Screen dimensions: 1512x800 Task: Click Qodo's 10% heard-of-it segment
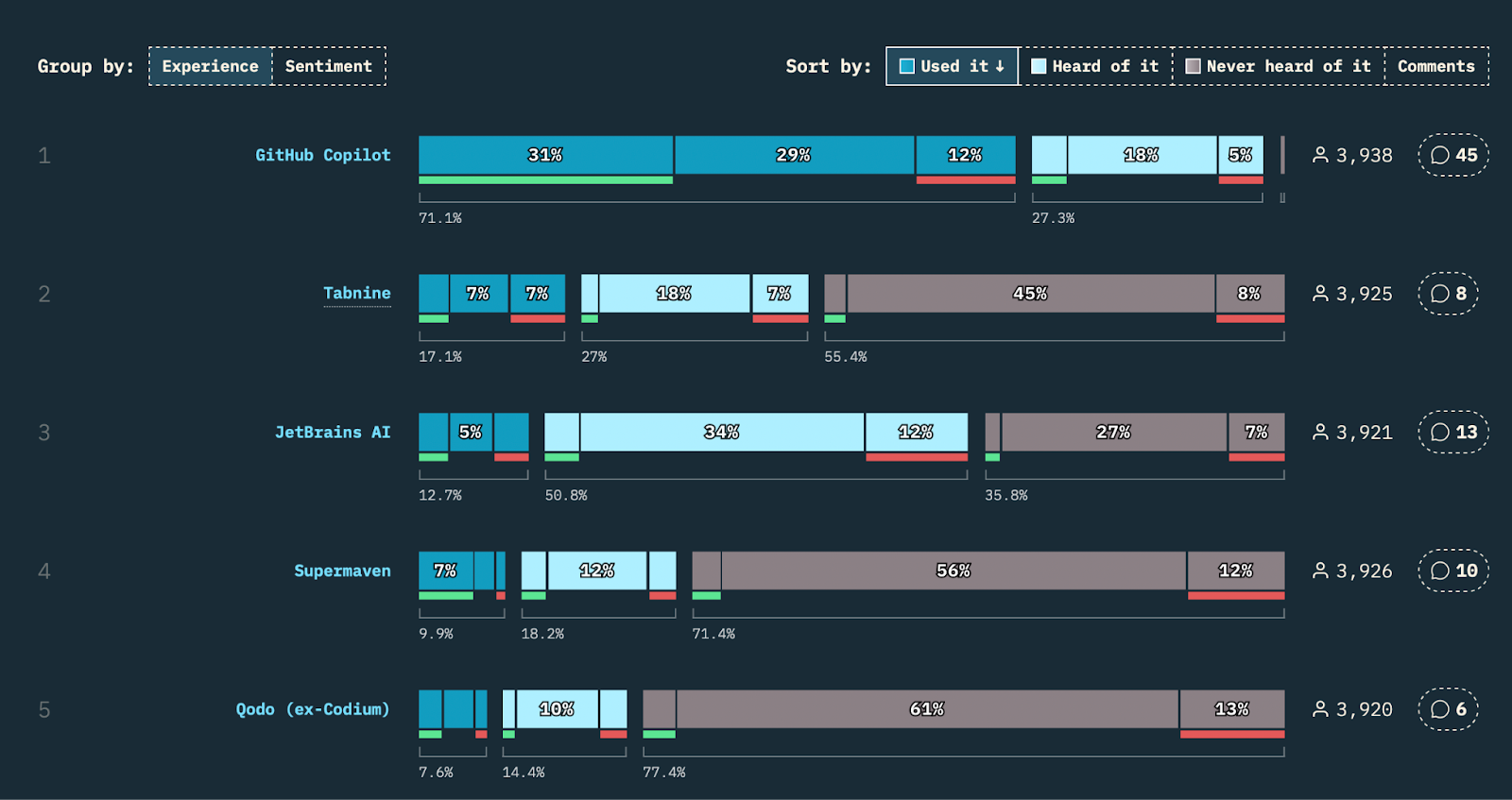pos(557,709)
